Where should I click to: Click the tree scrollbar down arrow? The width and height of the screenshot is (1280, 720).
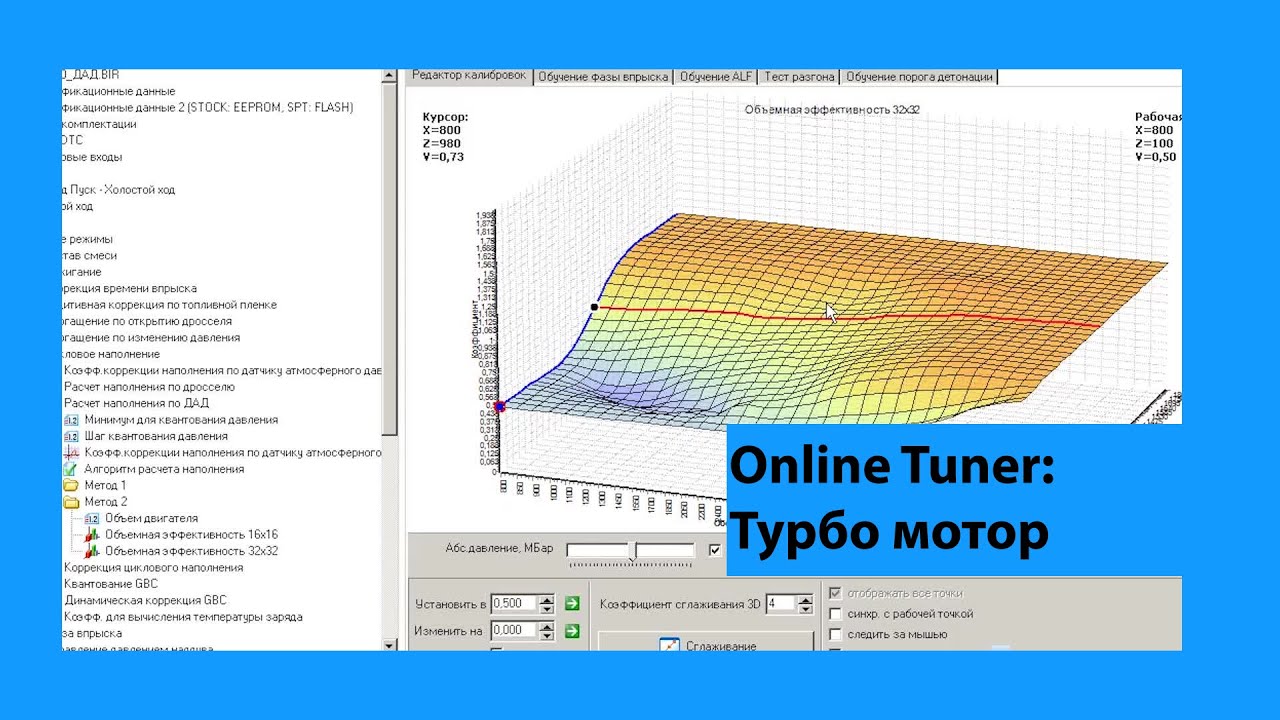tap(389, 645)
